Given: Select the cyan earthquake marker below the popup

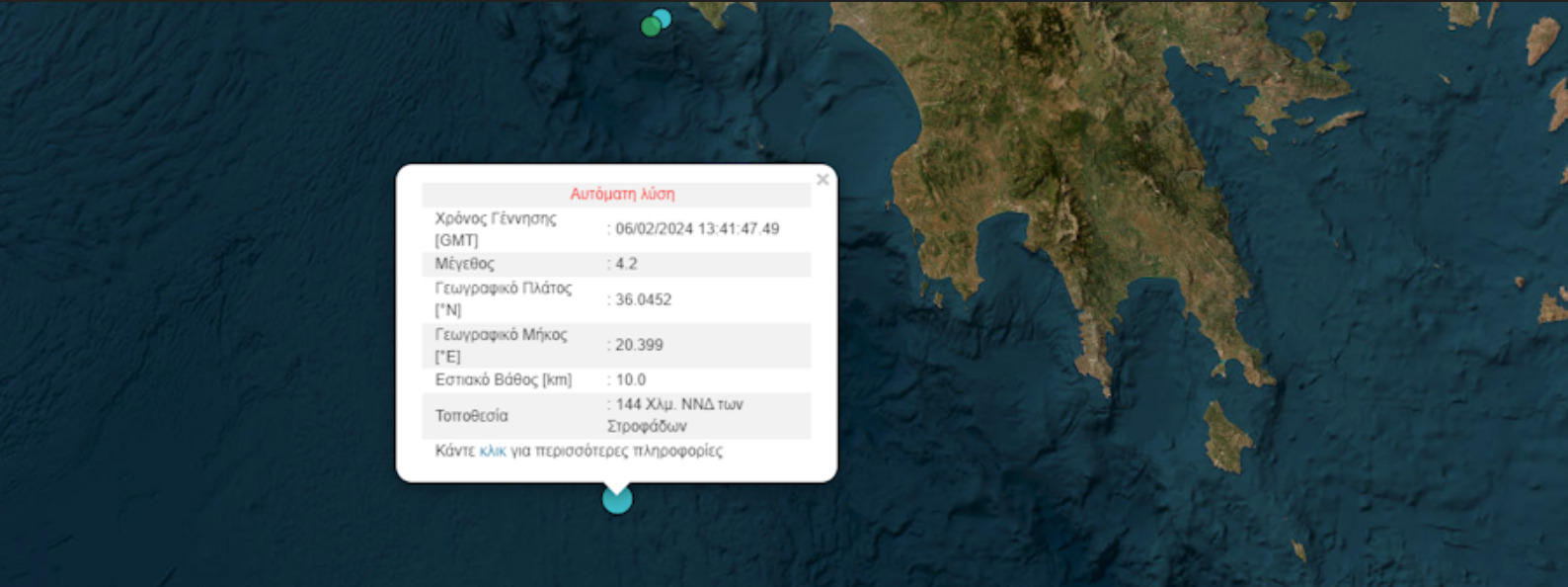Looking at the screenshot, I should click(x=617, y=500).
